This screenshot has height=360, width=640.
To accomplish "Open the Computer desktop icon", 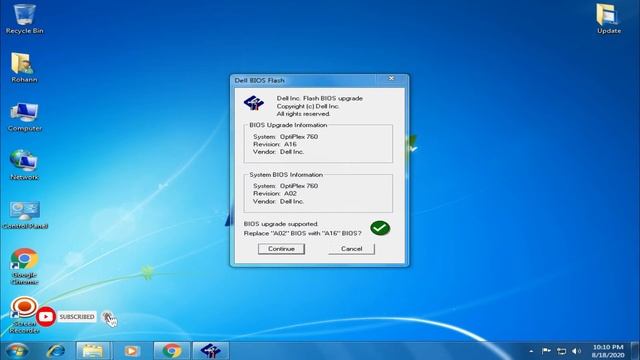I will pyautogui.click(x=24, y=117).
